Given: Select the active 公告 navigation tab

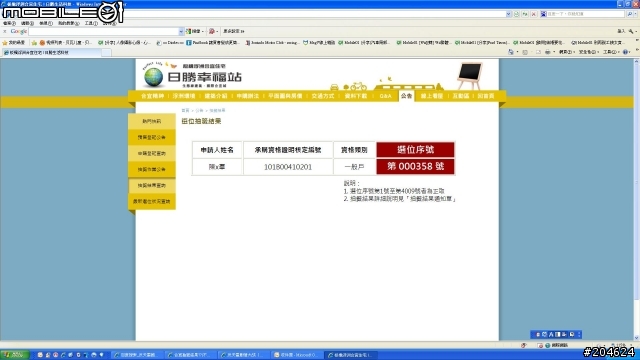Looking at the screenshot, I should (x=406, y=96).
